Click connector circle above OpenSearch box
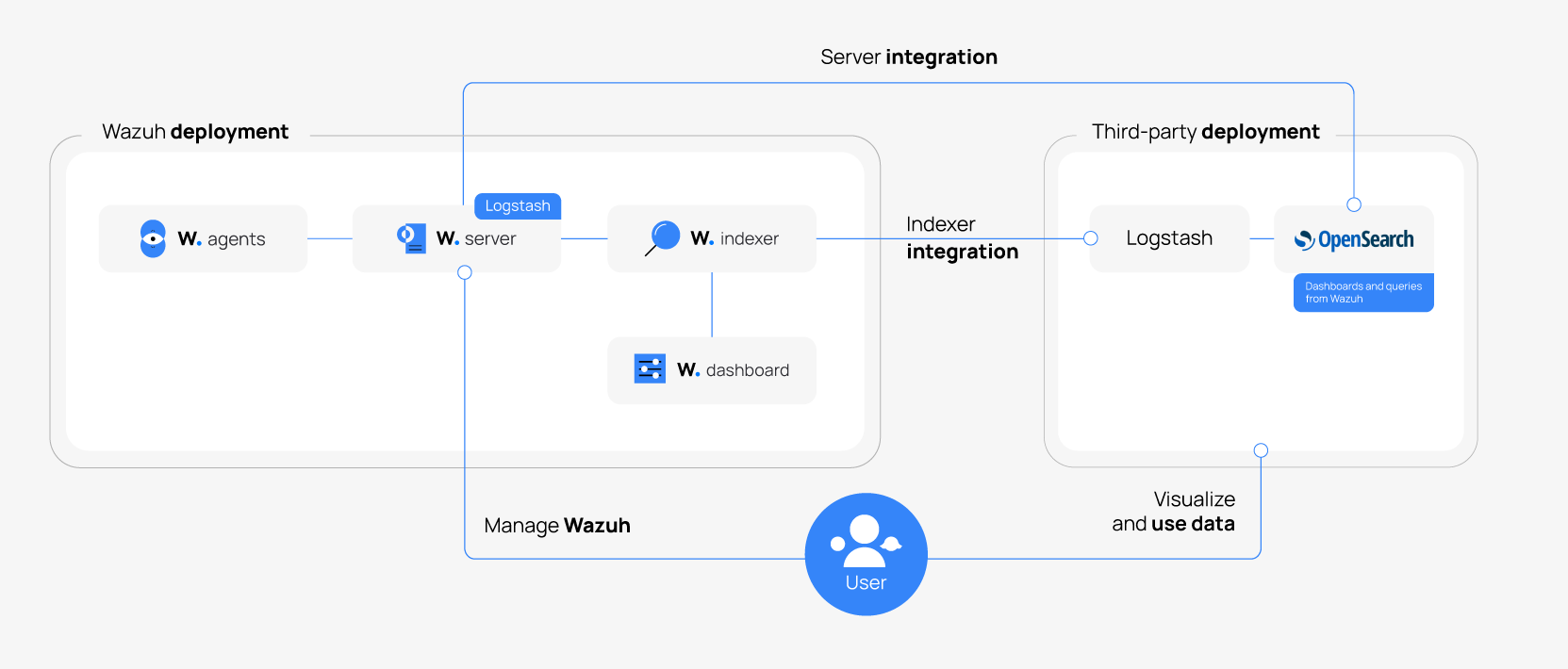Viewport: 1568px width, 669px height. coord(1354,204)
